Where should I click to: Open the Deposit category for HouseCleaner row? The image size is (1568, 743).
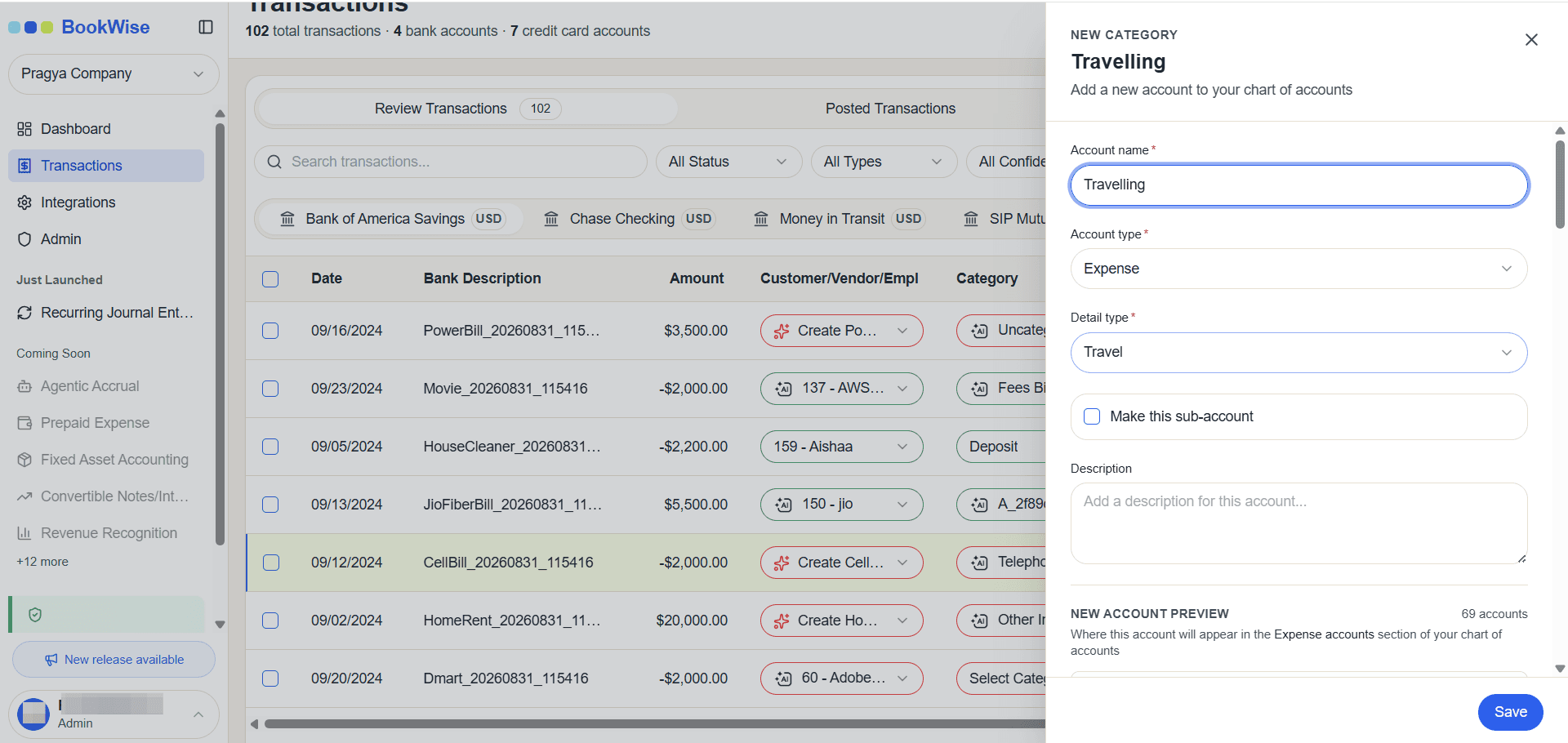click(x=1001, y=447)
